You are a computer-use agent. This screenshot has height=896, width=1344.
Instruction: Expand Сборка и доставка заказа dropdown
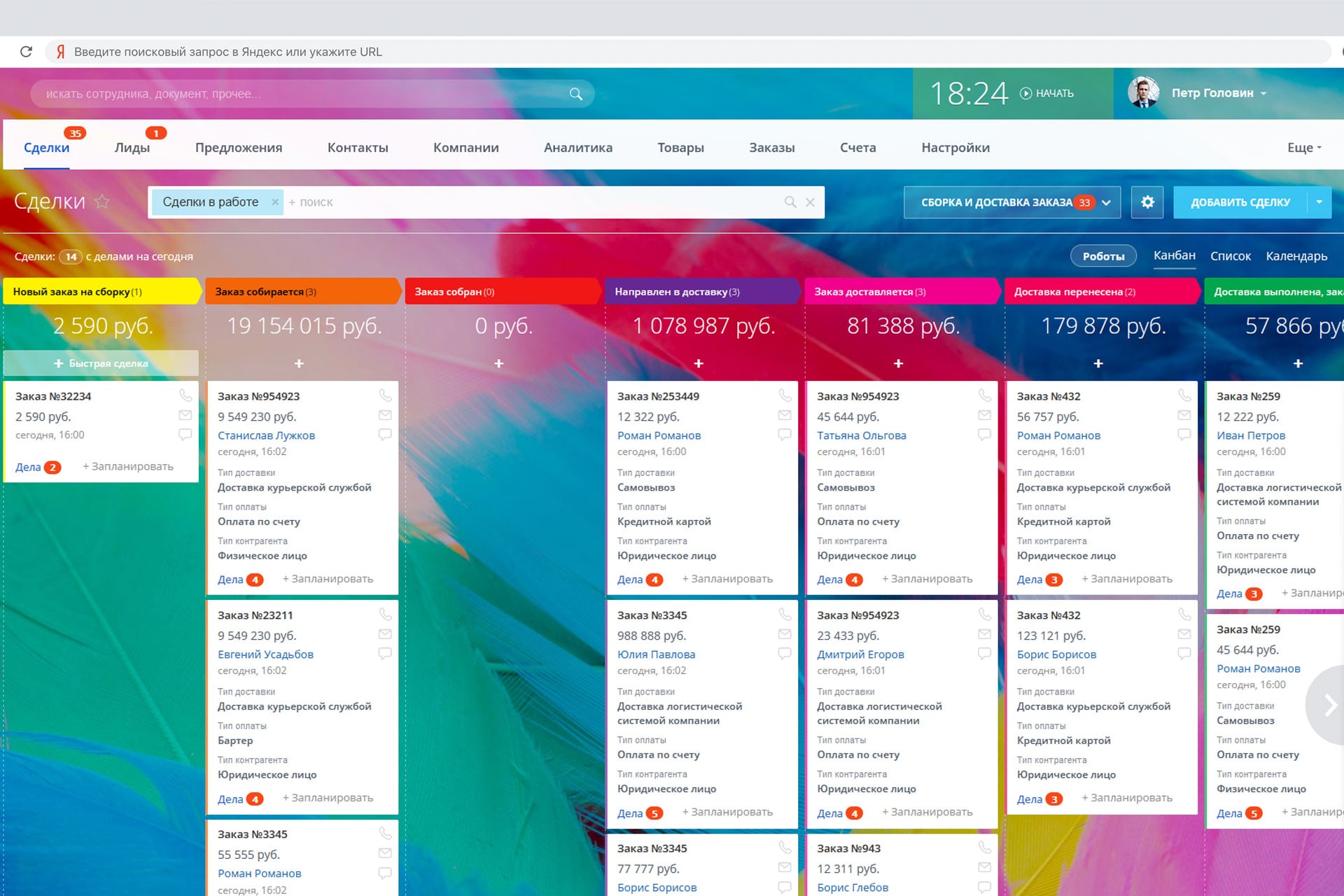click(1107, 203)
